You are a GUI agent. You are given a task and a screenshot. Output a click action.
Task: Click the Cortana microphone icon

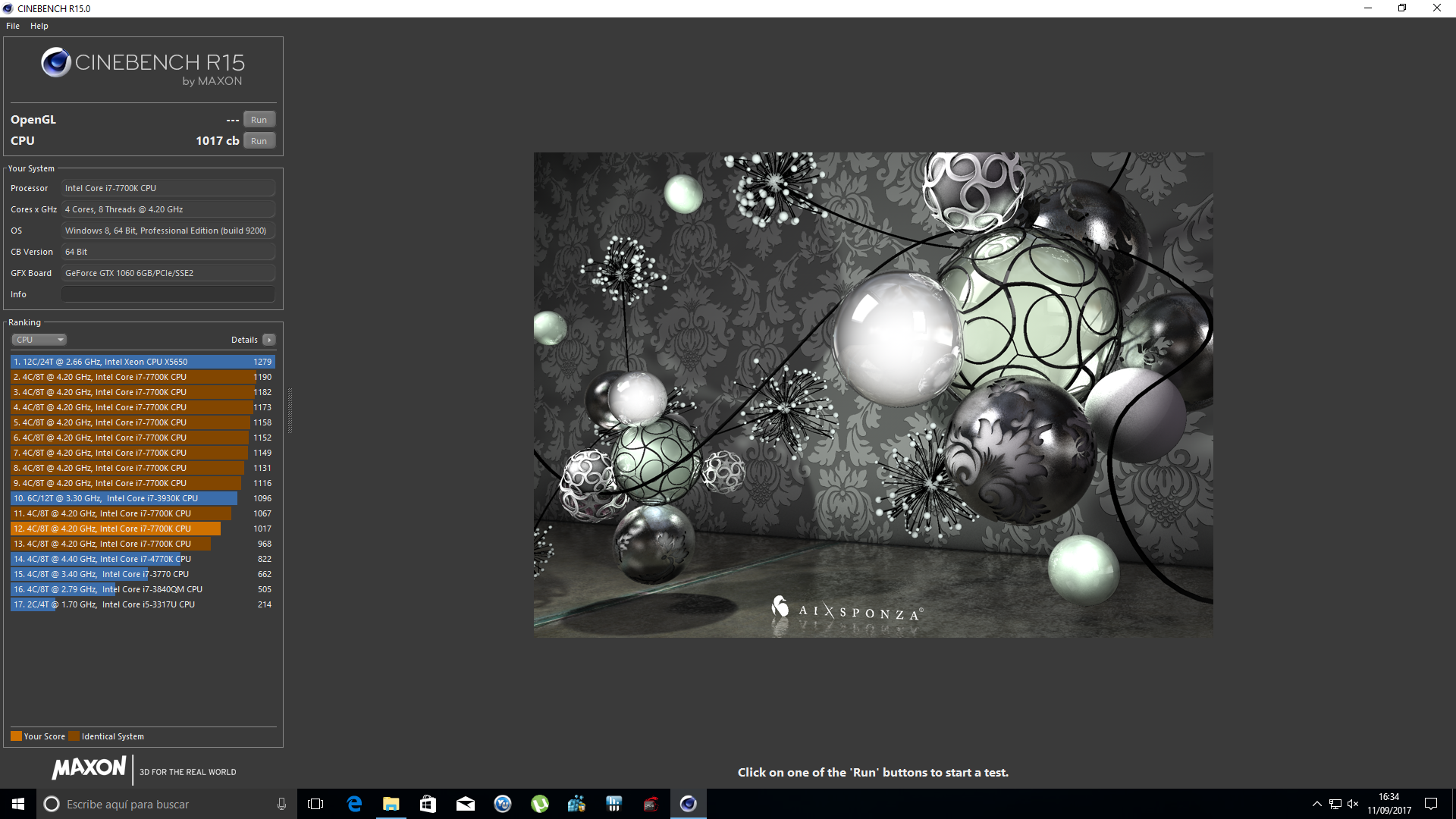(281, 804)
